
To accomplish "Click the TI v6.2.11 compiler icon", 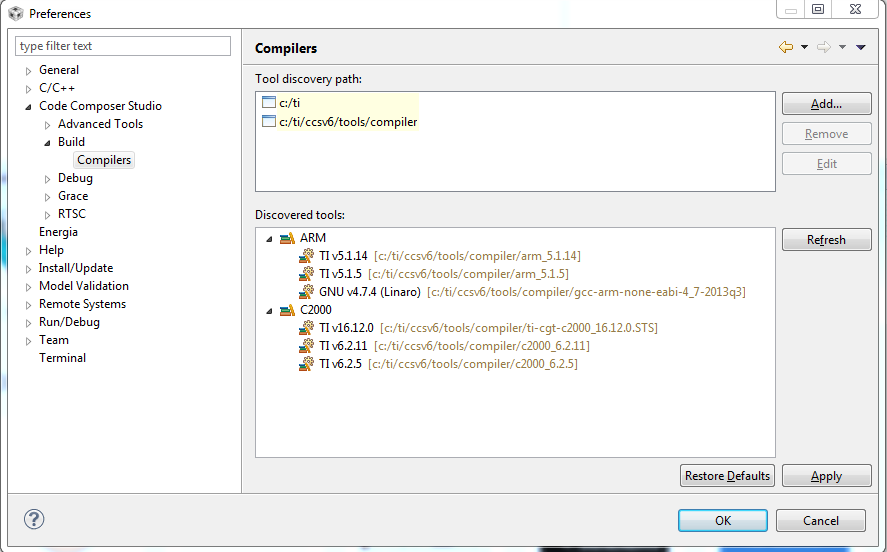I will [x=307, y=346].
